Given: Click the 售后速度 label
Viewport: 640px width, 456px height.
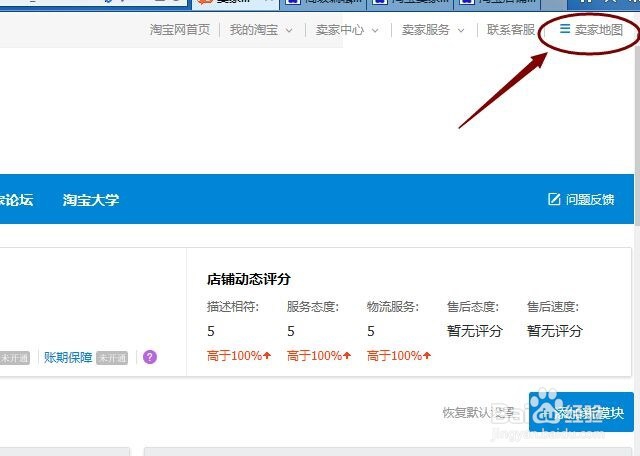Looking at the screenshot, I should (553, 307).
